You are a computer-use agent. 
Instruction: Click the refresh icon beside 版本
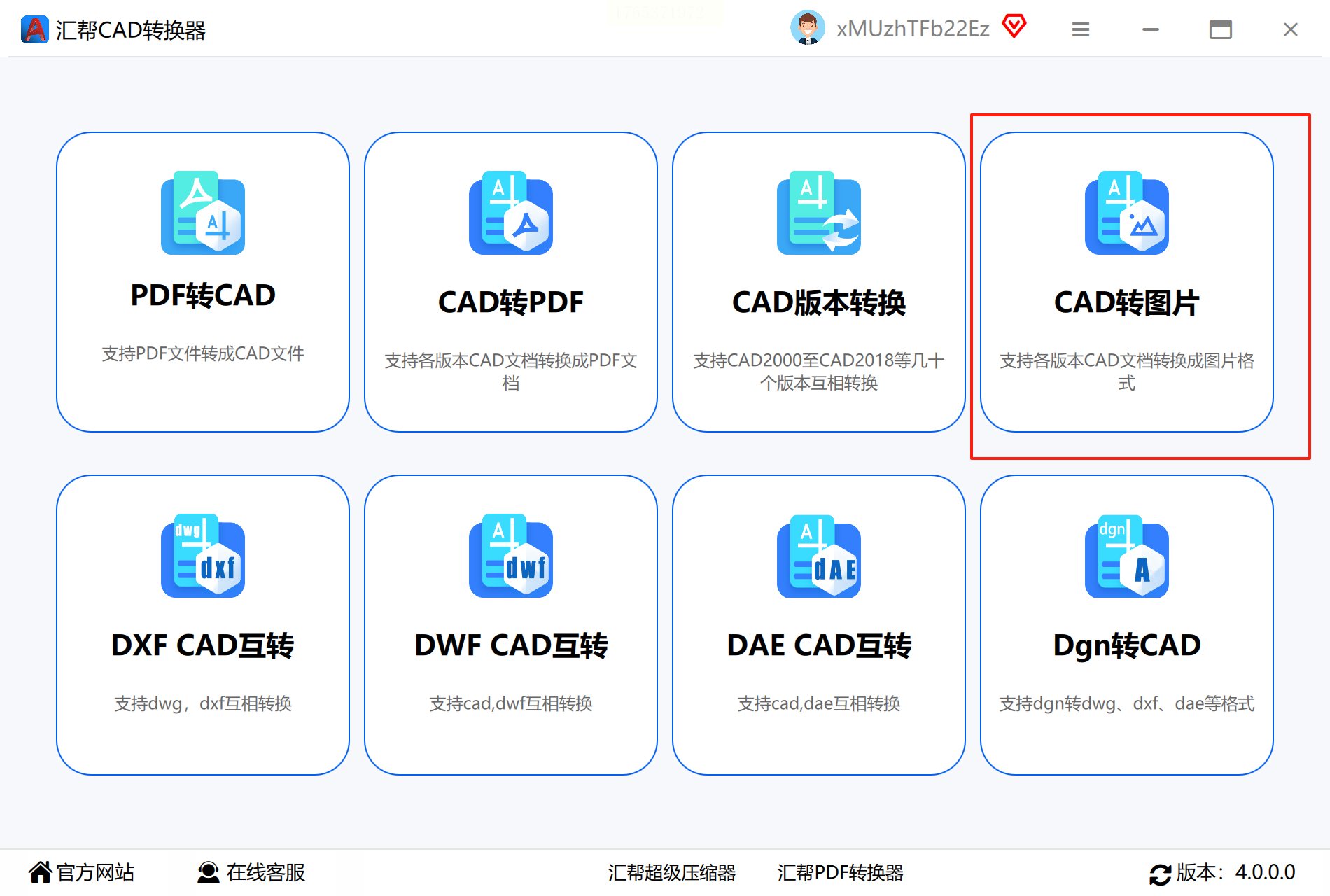tap(1160, 874)
